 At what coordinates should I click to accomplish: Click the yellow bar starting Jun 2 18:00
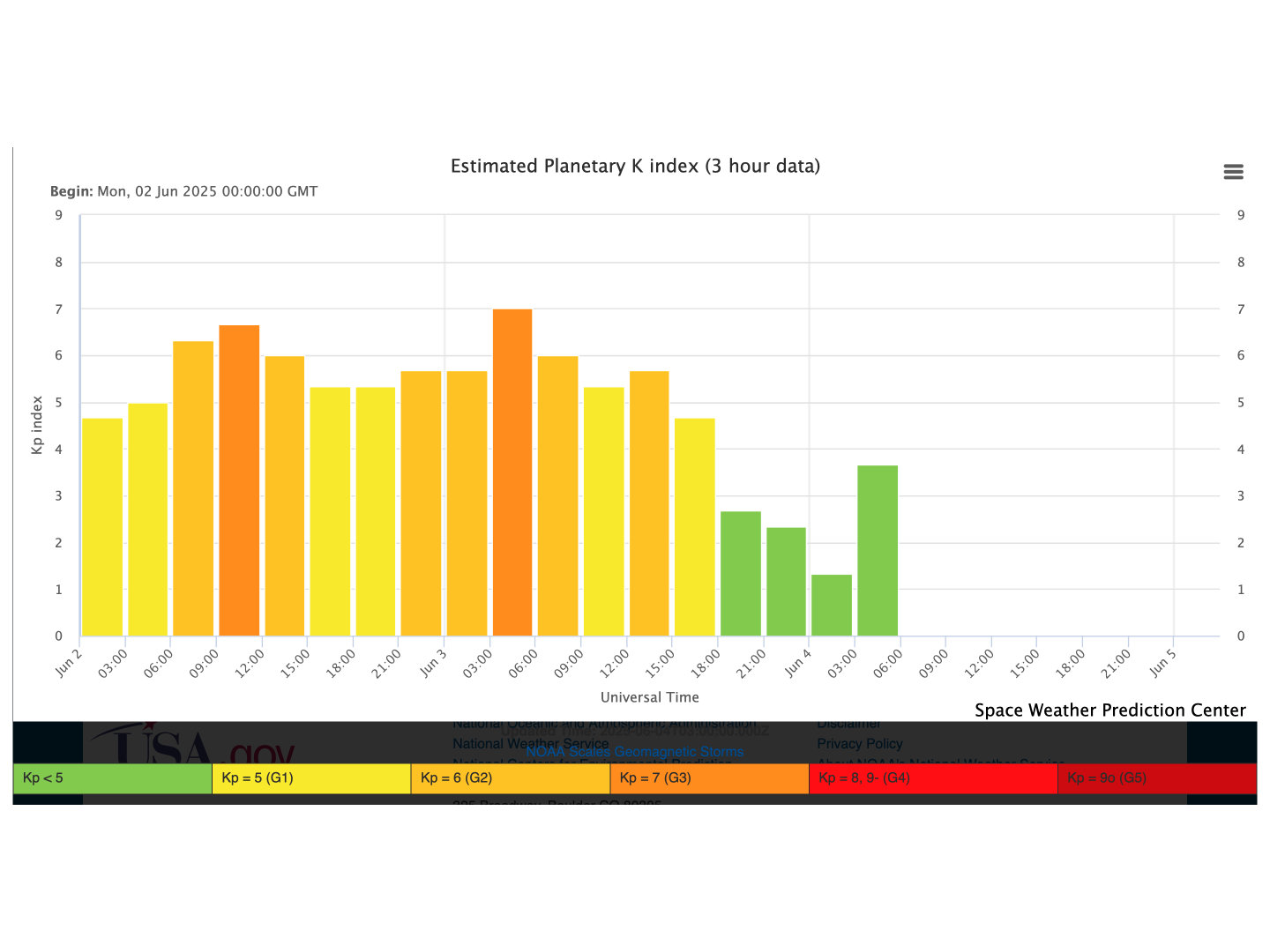pos(376,511)
